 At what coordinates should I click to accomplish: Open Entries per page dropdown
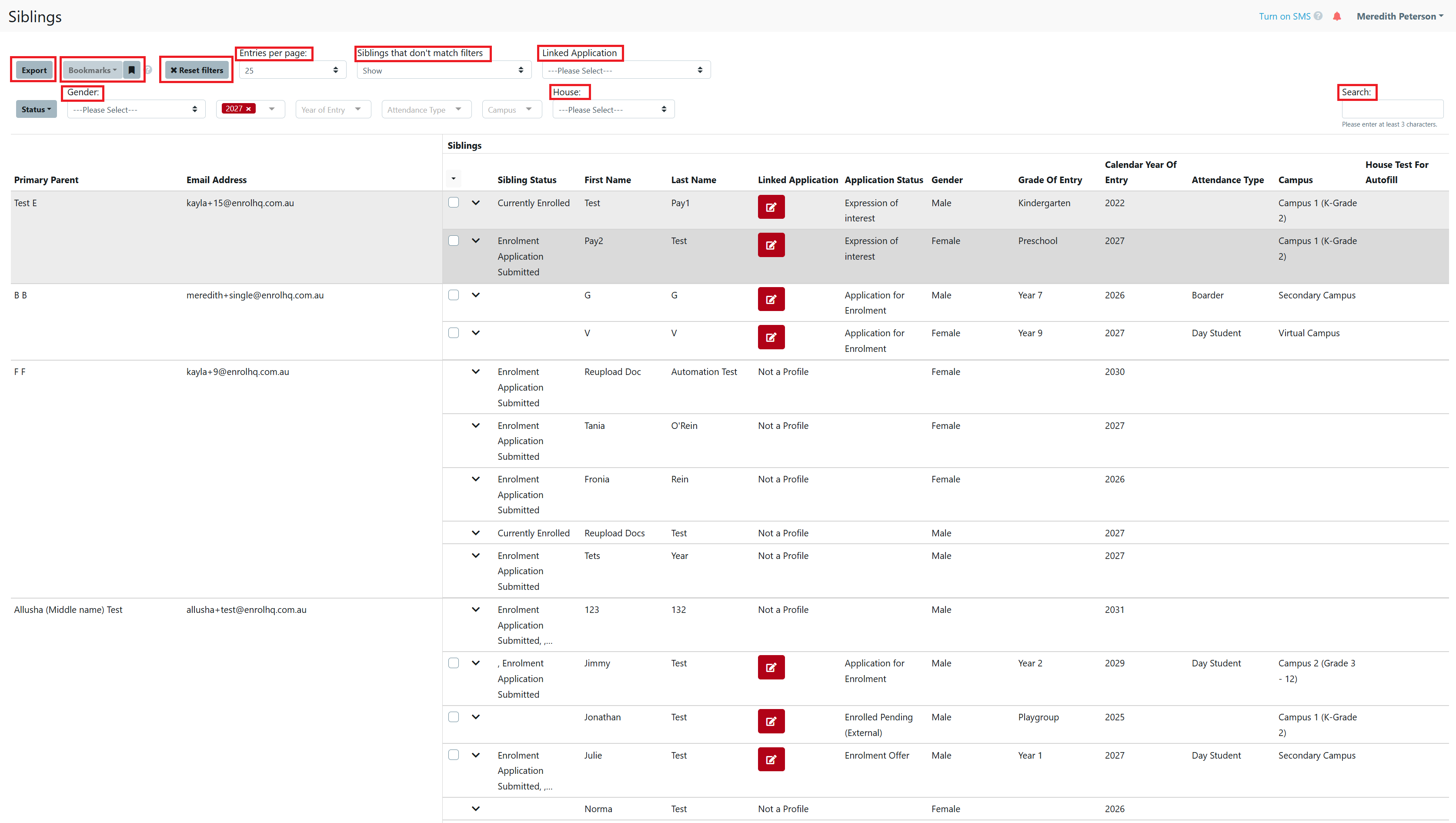(292, 70)
